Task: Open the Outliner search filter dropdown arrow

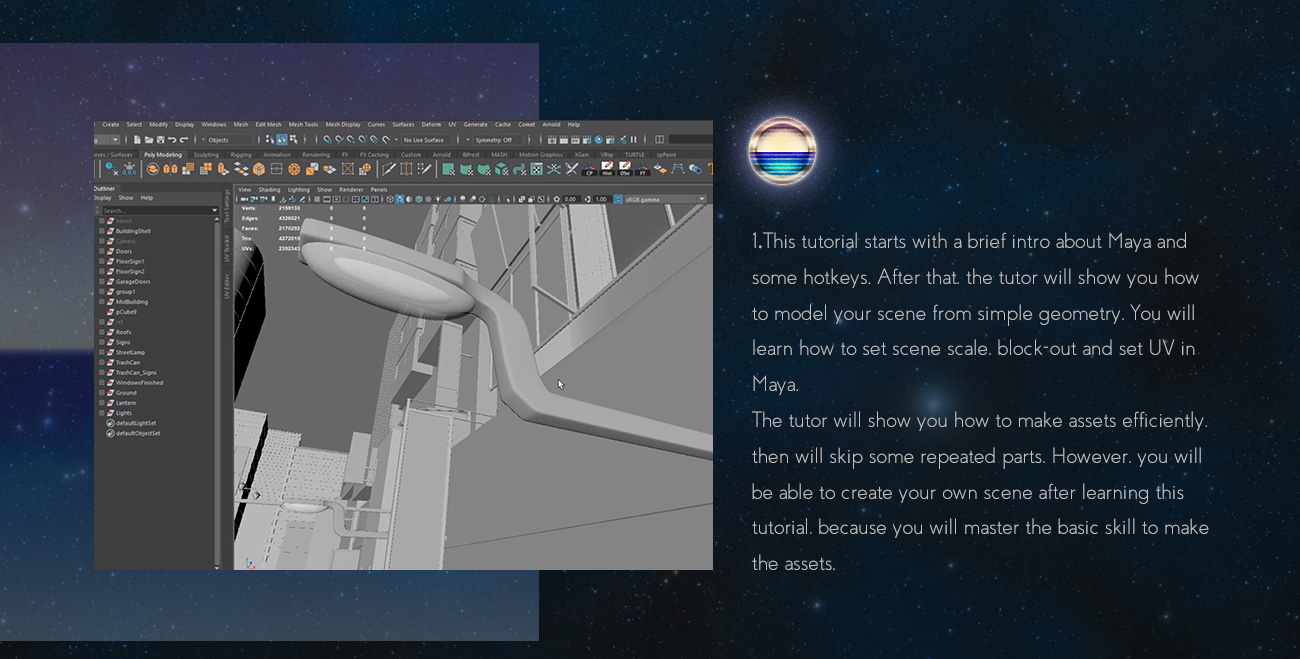Action: pos(214,211)
